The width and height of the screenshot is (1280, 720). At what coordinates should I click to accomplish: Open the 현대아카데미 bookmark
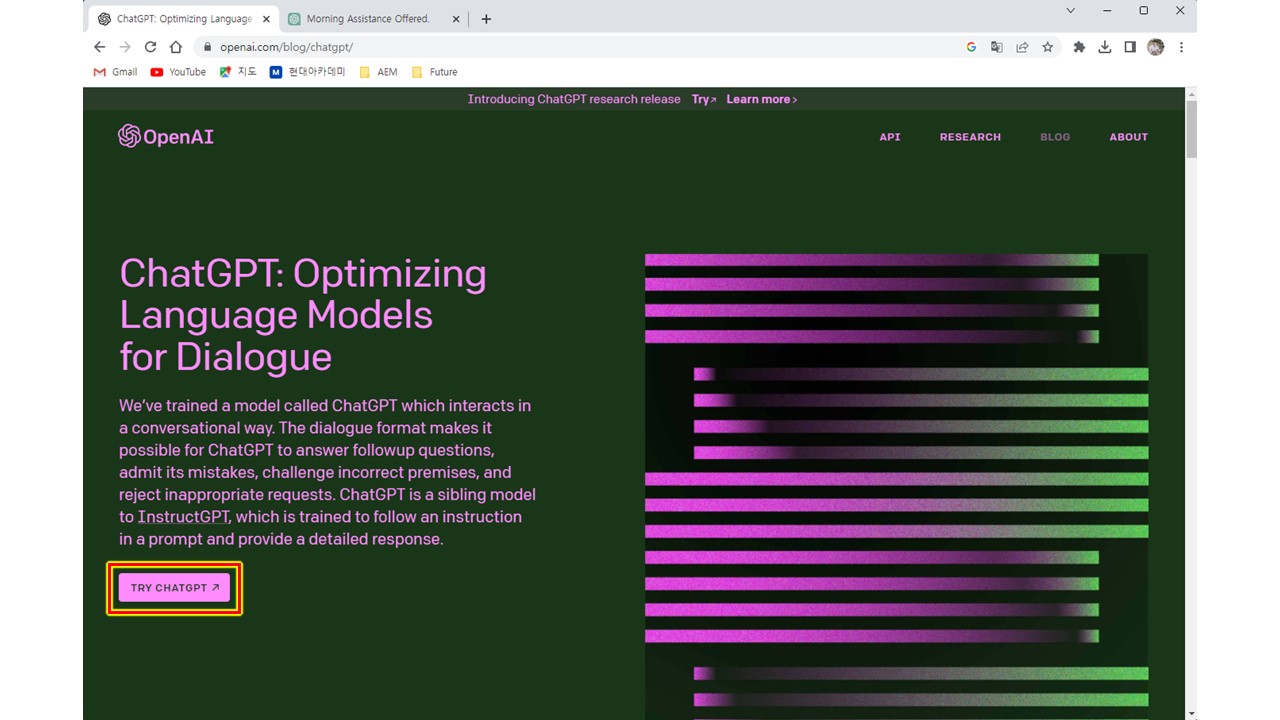308,72
